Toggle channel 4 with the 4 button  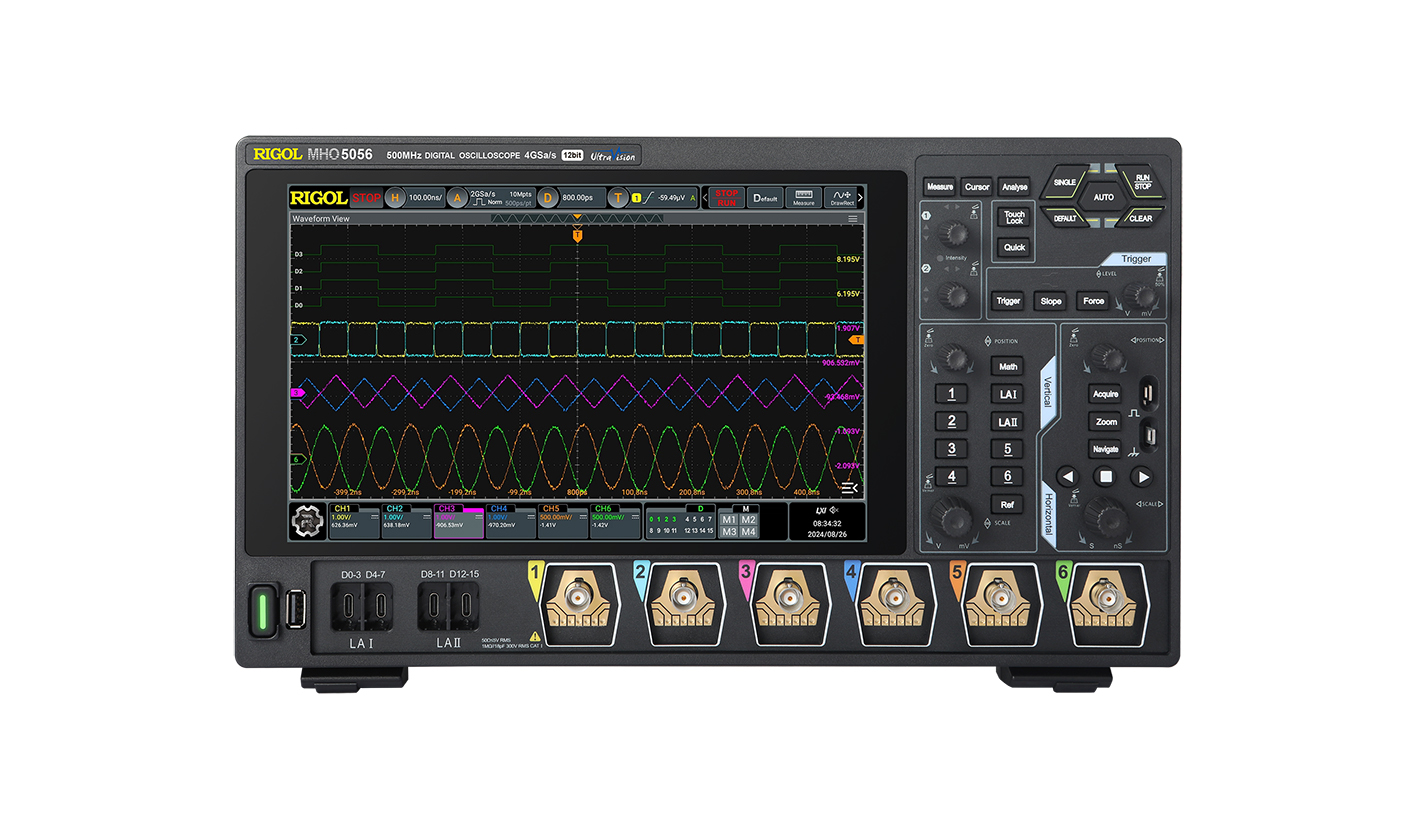pos(951,477)
